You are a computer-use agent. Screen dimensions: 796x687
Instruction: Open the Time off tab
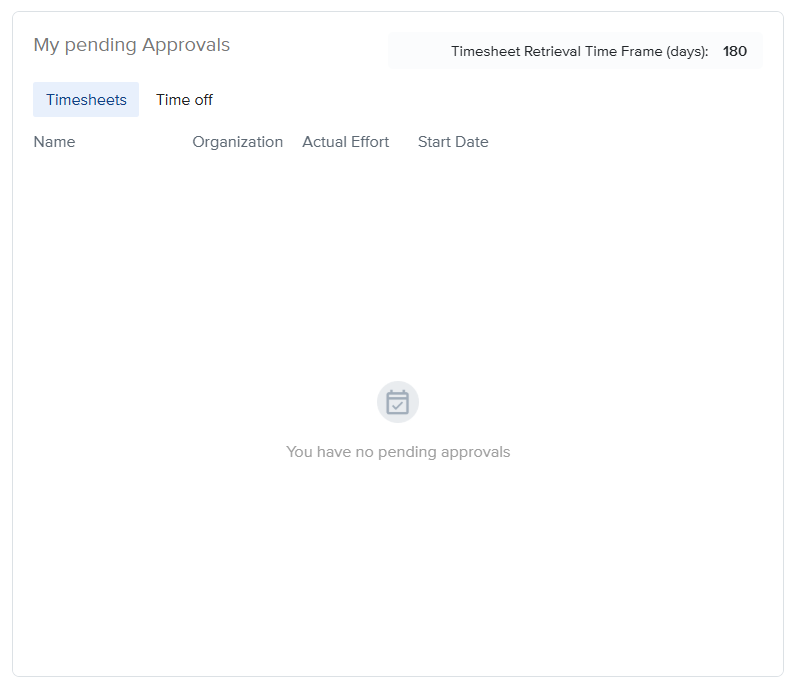(184, 100)
